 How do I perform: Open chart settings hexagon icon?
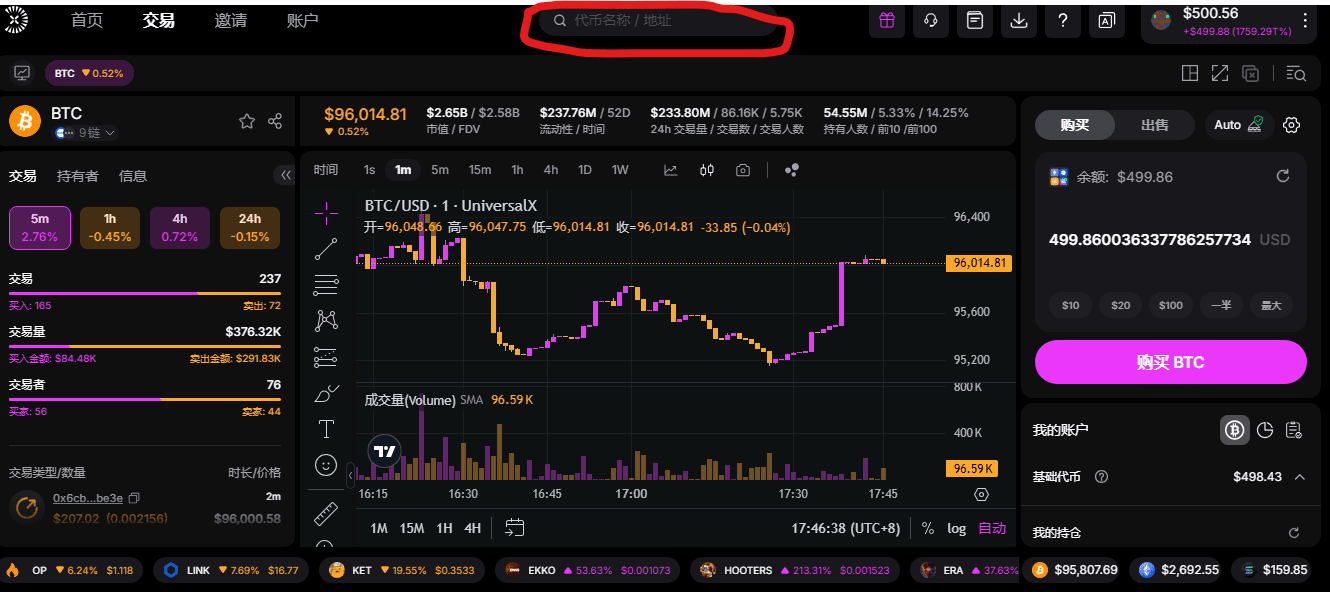(981, 494)
